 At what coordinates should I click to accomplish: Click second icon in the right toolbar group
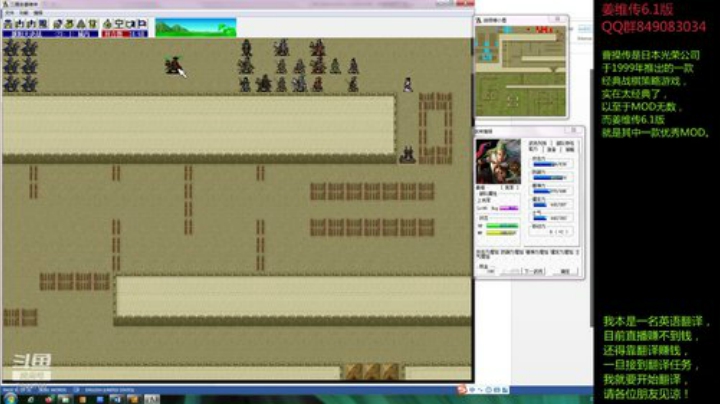point(119,24)
